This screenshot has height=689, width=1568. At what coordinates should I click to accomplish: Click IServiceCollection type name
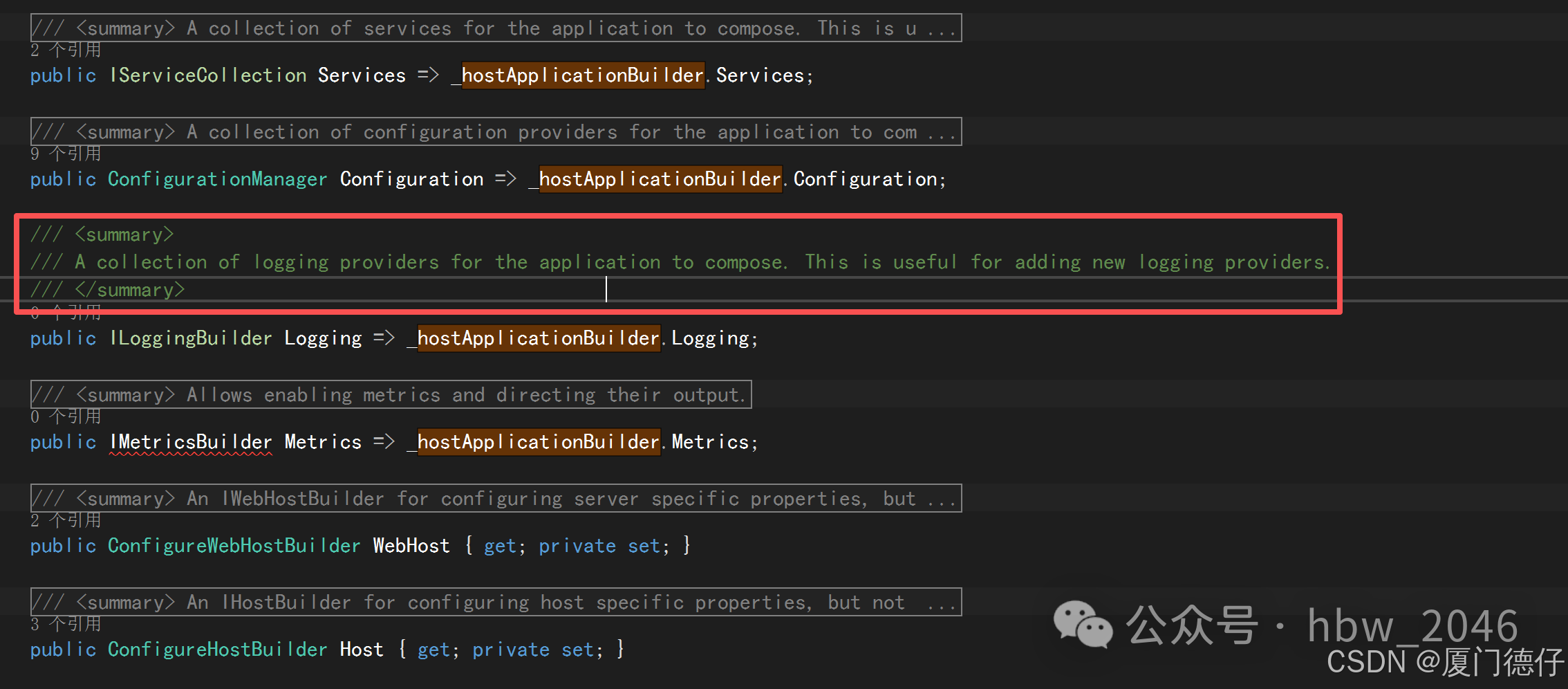coord(208,75)
